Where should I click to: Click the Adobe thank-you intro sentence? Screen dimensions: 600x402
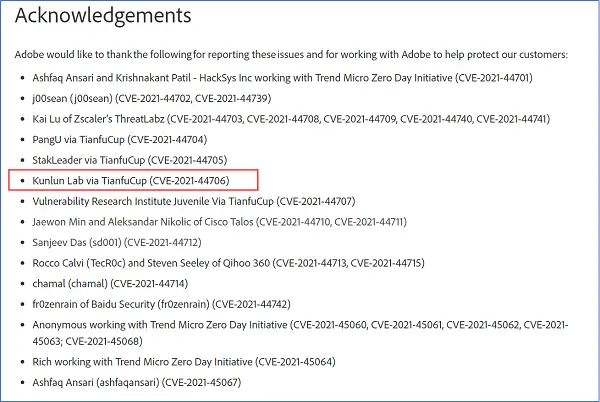(291, 55)
